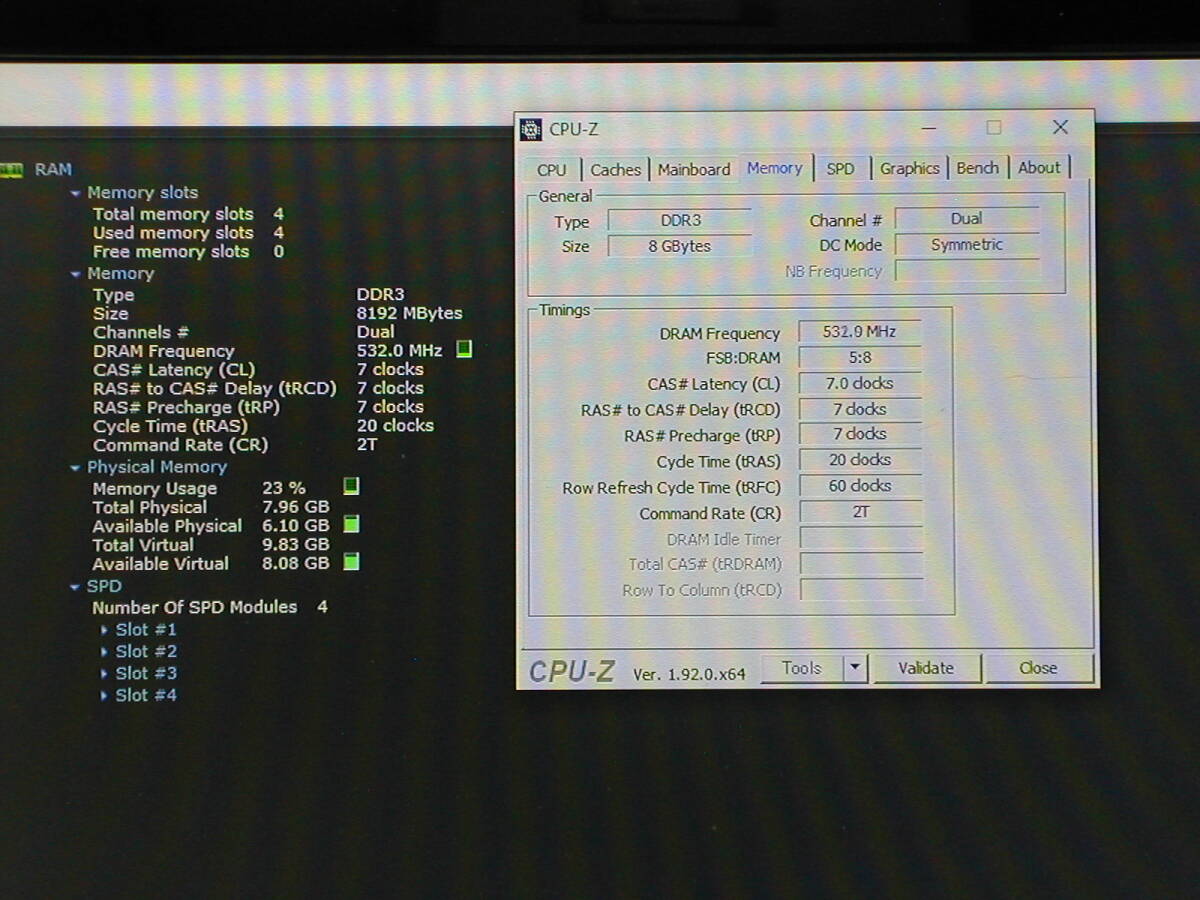Minimize the CPU-Z window
The image size is (1200, 900).
point(929,128)
